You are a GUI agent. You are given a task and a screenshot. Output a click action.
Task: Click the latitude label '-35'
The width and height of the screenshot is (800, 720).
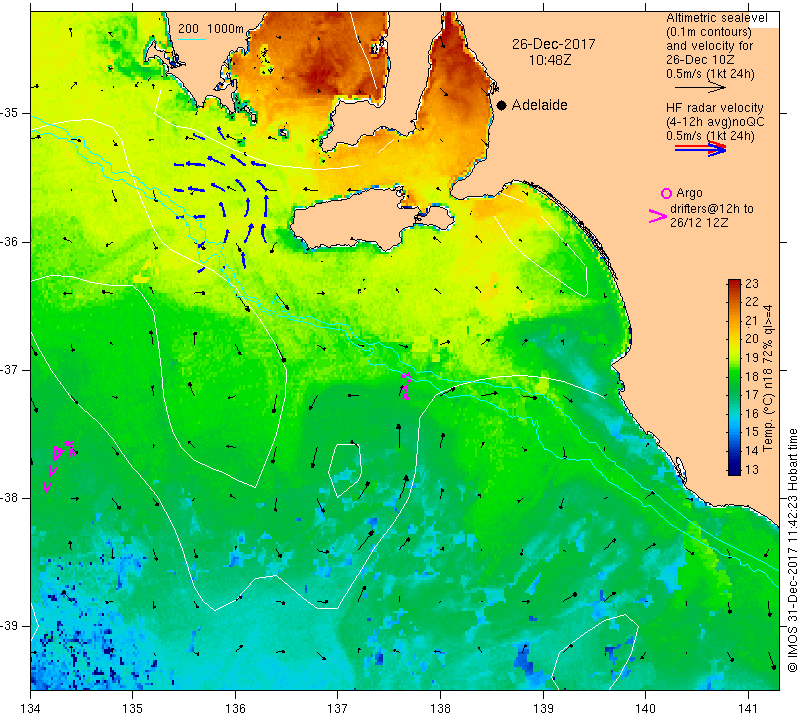[10, 113]
